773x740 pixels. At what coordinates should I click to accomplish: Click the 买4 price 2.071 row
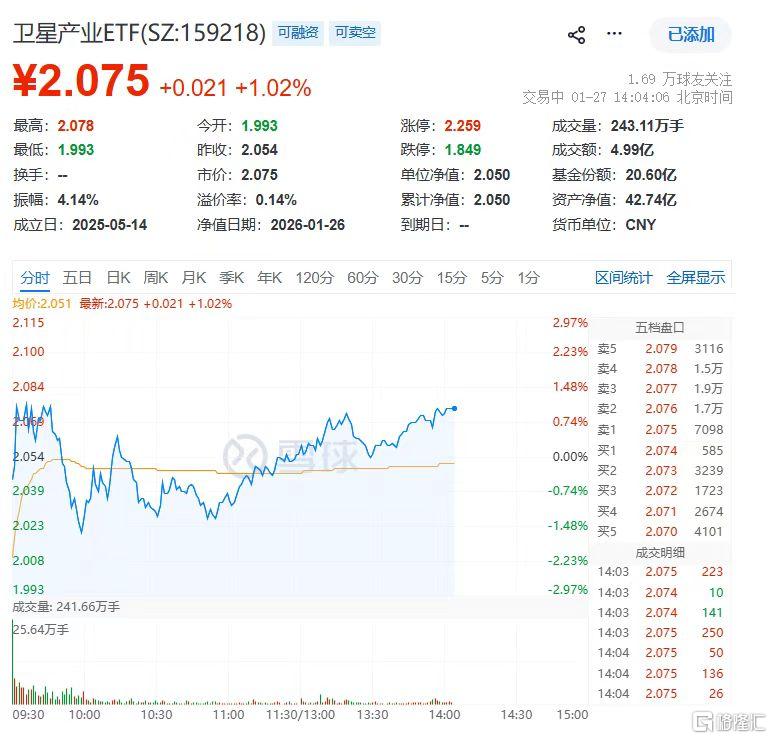[x=660, y=511]
